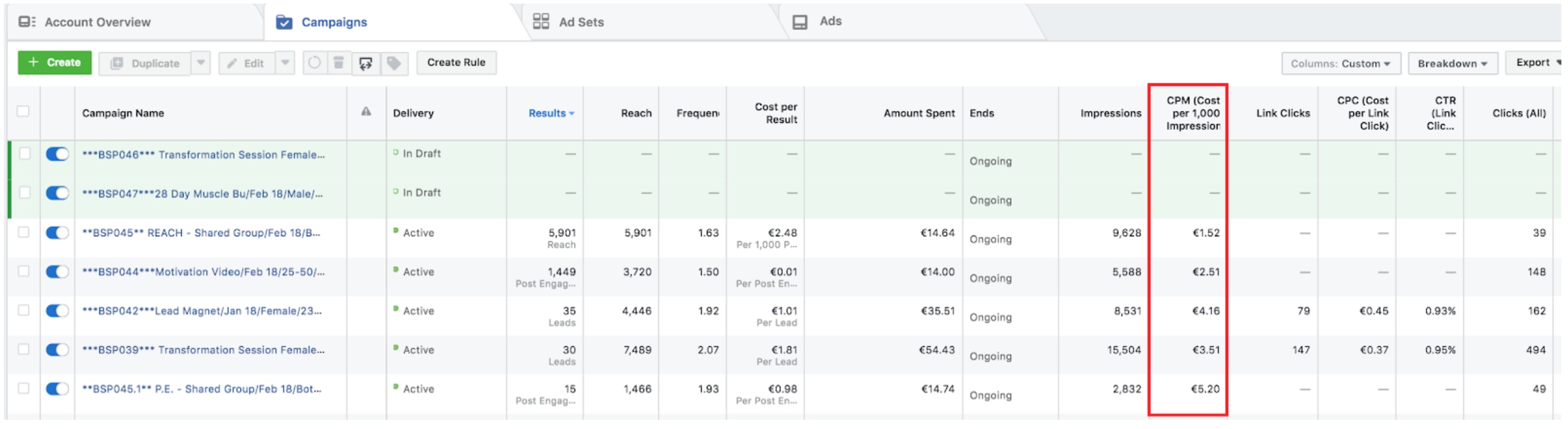
Task: Disable the BSP039 Transformation Session campaign switch
Action: tap(57, 350)
